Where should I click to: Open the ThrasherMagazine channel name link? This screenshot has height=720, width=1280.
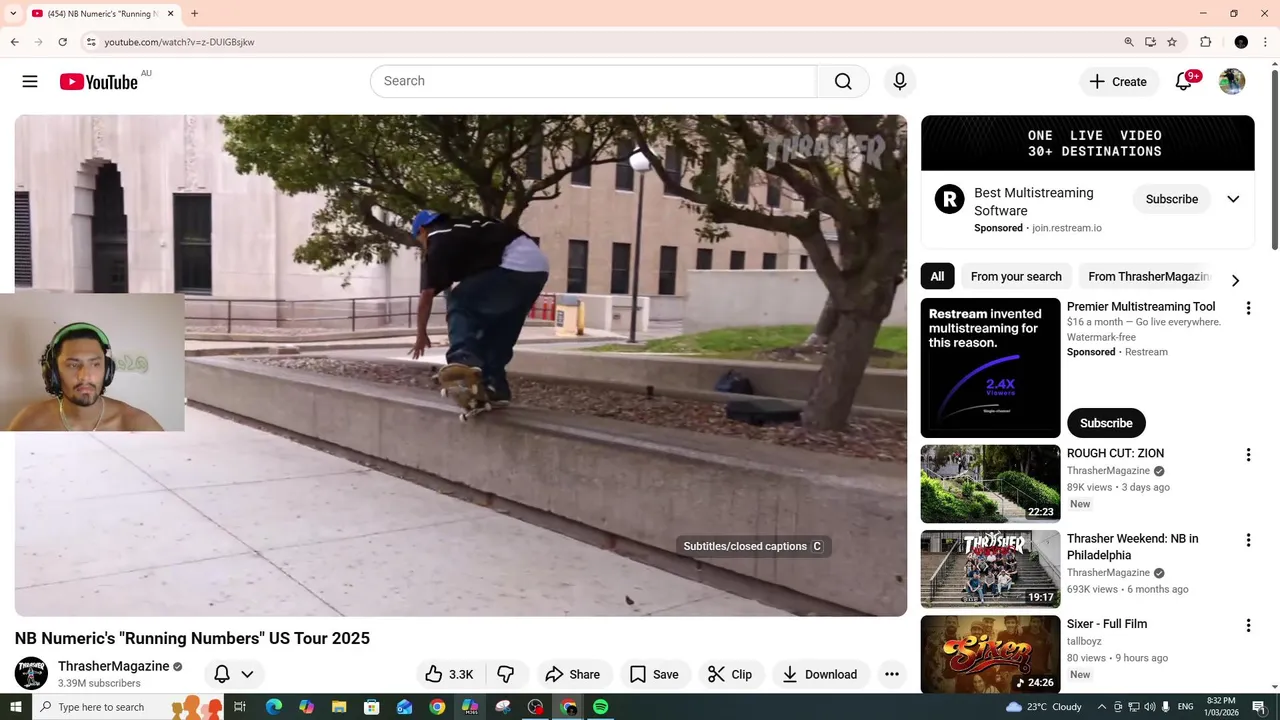(114, 666)
